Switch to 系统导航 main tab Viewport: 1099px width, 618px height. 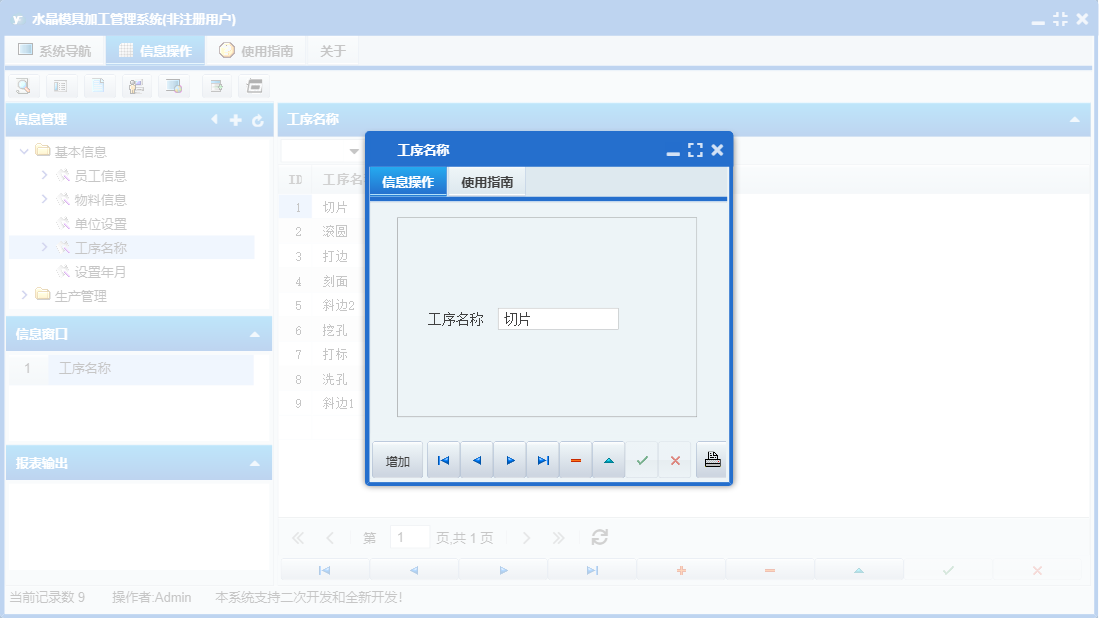pyautogui.click(x=55, y=50)
